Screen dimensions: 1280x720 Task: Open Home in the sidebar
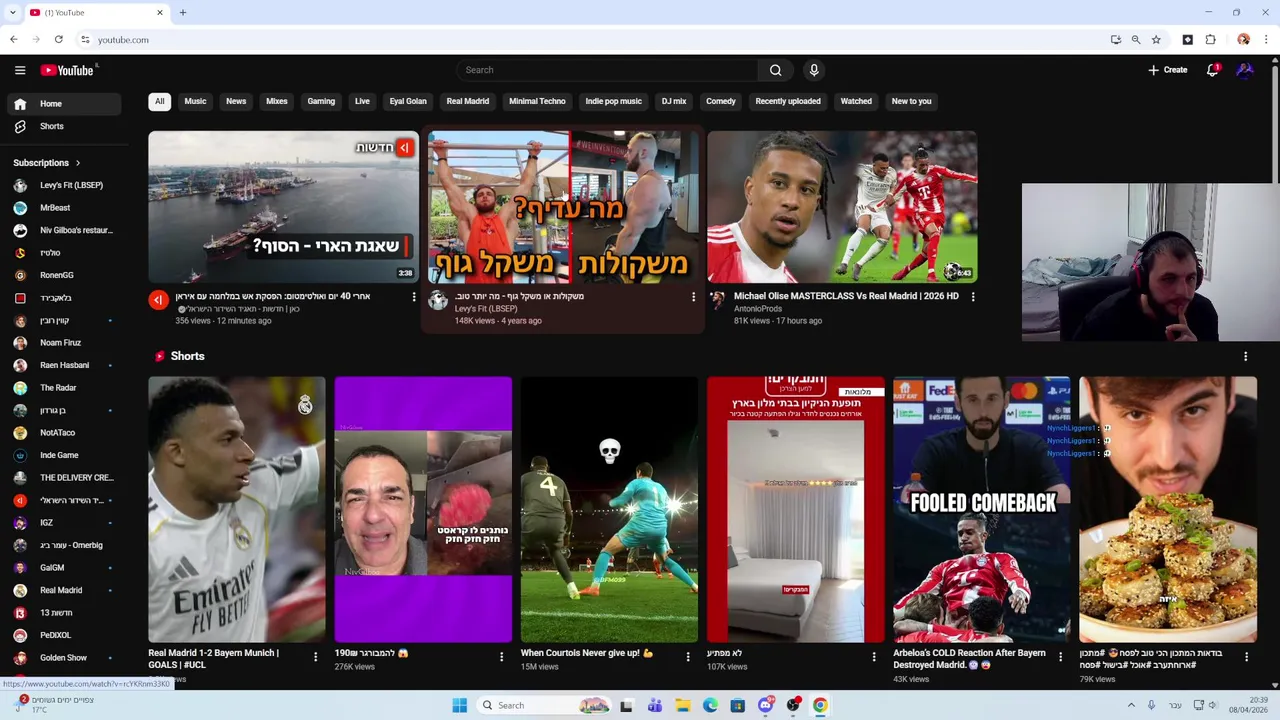coord(64,104)
